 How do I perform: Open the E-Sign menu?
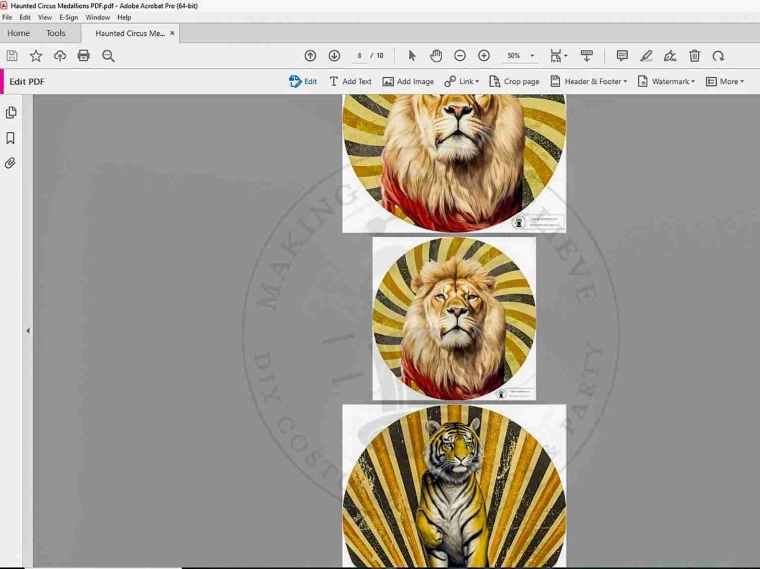click(x=68, y=17)
